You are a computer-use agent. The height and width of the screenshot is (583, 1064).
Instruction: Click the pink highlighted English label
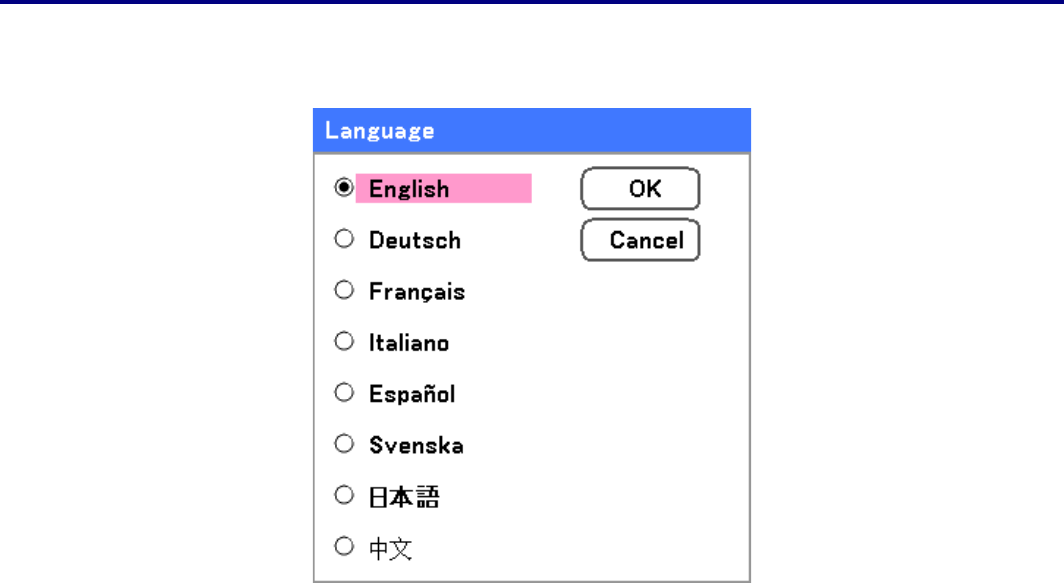(443, 188)
